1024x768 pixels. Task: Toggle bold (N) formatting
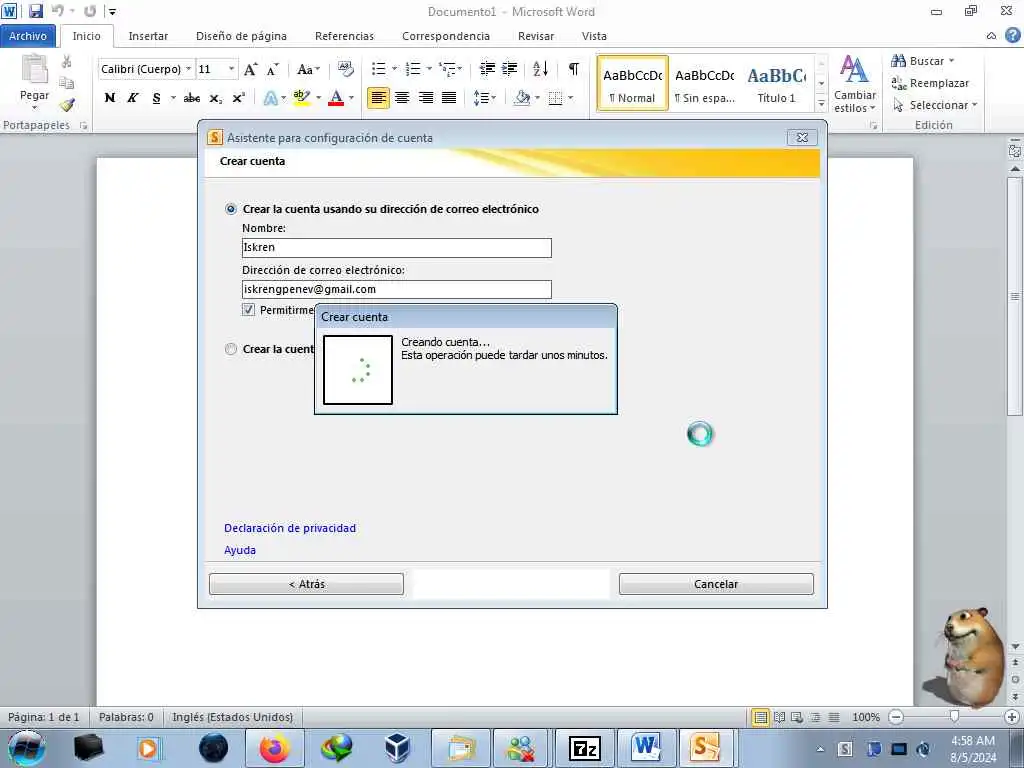point(110,98)
